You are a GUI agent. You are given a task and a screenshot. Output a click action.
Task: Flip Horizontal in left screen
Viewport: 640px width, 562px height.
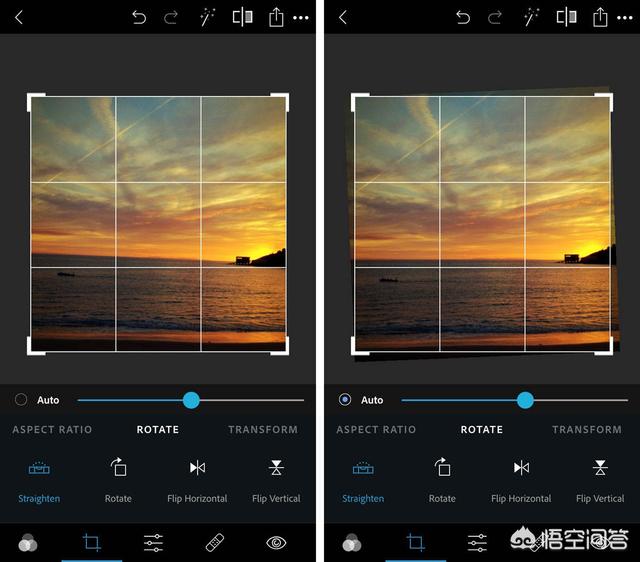pos(198,482)
